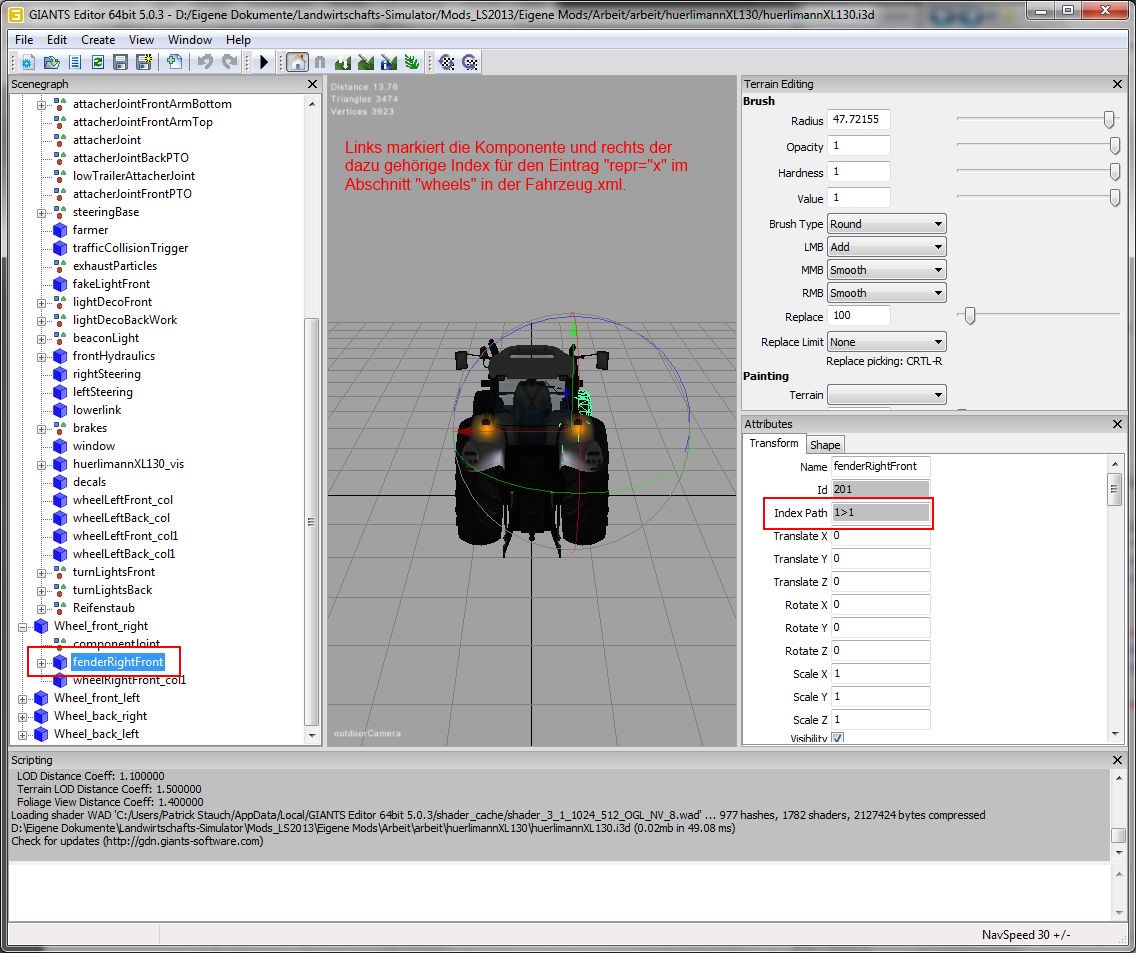Click the green Reload file icon
Image resolution: width=1136 pixels, height=953 pixels.
click(98, 62)
